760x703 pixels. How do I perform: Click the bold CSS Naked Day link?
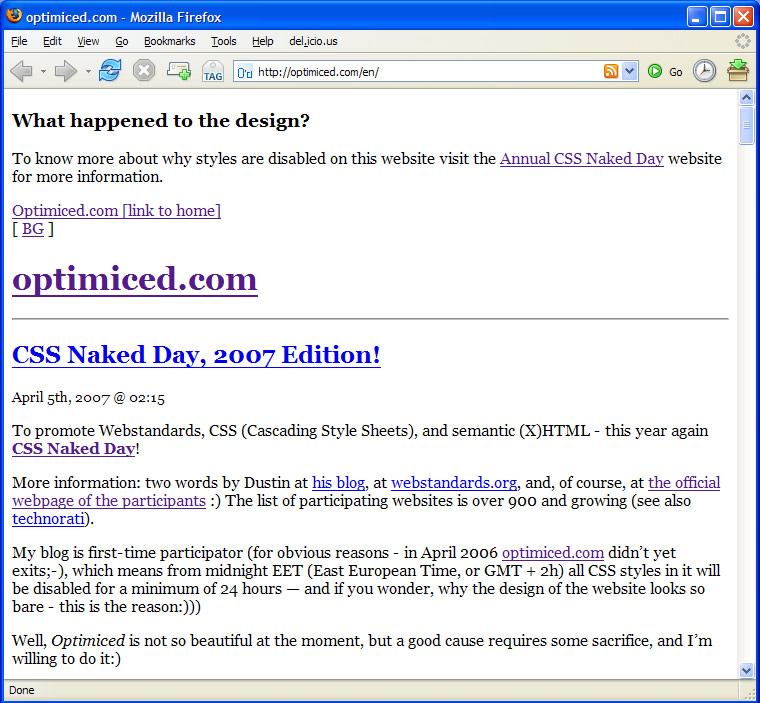coord(74,448)
